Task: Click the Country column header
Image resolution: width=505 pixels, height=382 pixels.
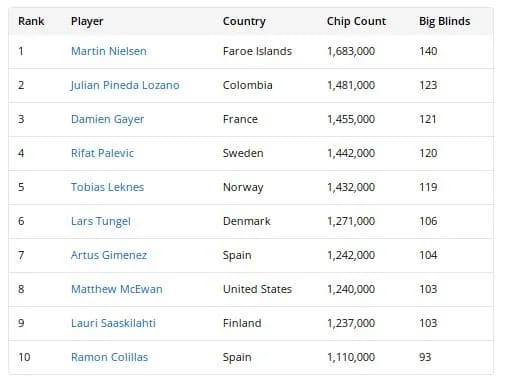Action: click(244, 21)
